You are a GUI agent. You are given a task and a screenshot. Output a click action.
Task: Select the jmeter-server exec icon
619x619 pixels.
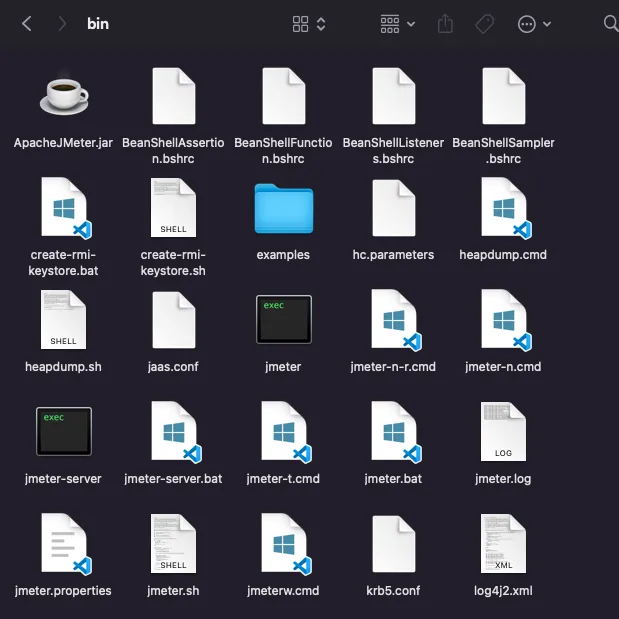click(x=63, y=432)
